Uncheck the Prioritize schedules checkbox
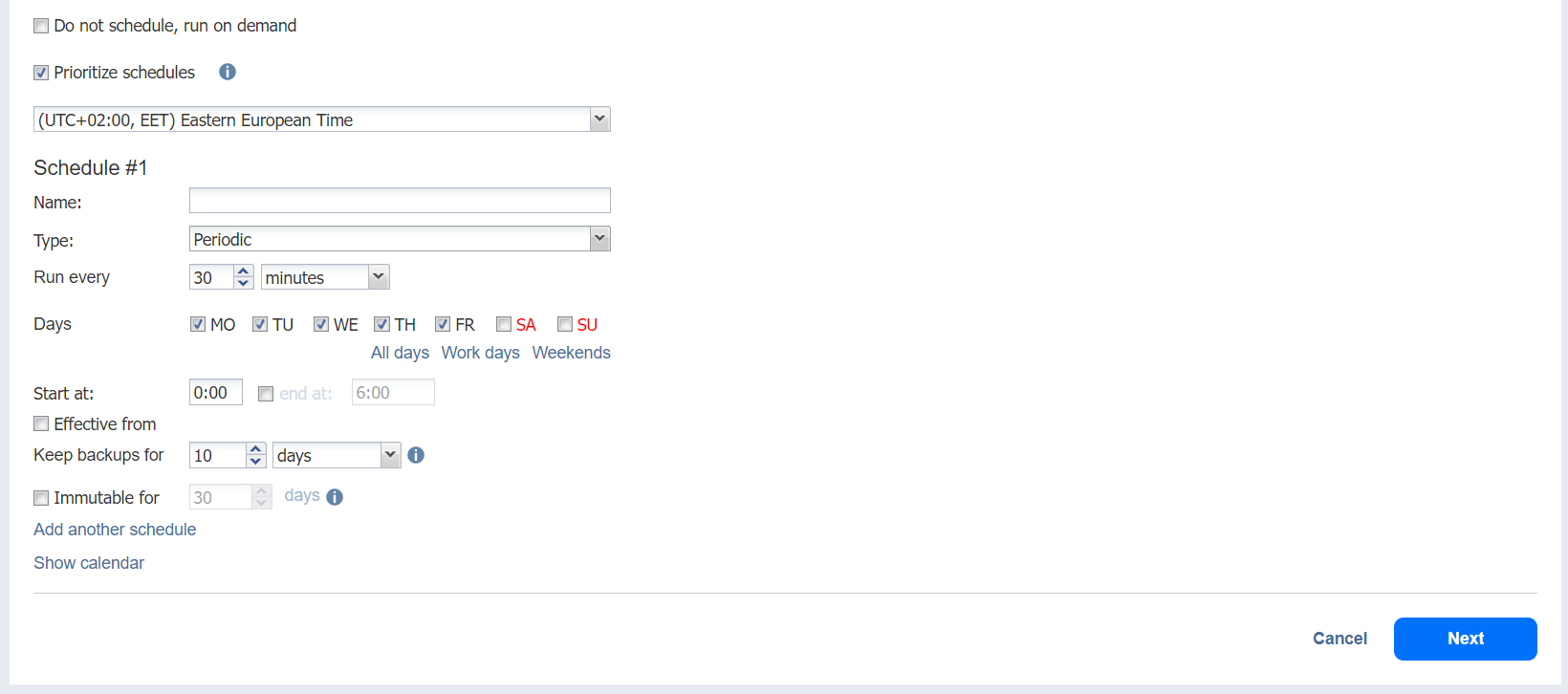This screenshot has width=1568, height=694. pos(41,73)
